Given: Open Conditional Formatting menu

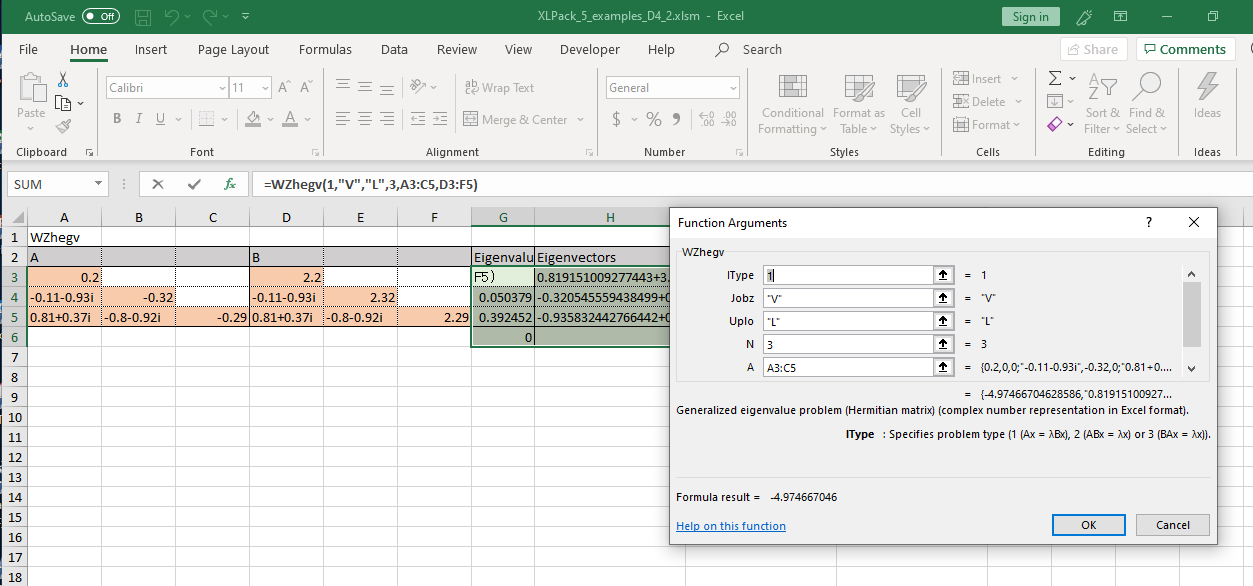Looking at the screenshot, I should click(792, 105).
